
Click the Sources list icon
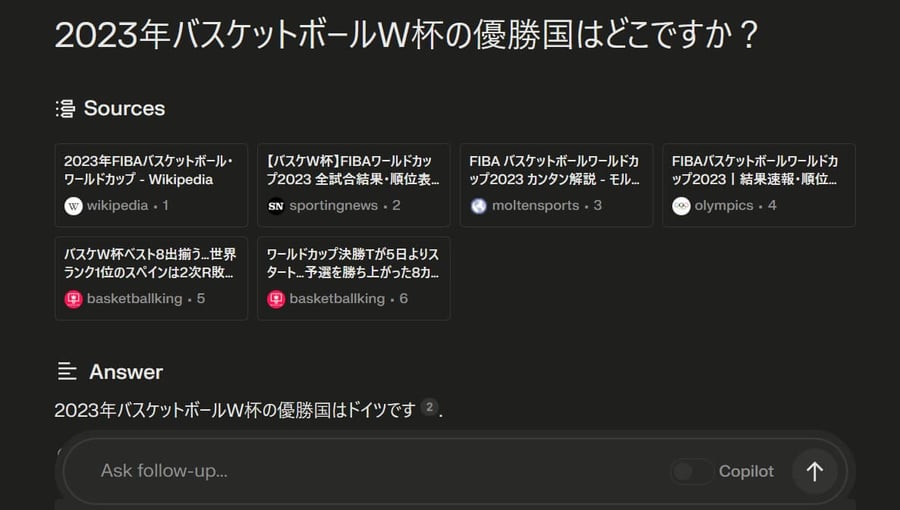tap(65, 108)
